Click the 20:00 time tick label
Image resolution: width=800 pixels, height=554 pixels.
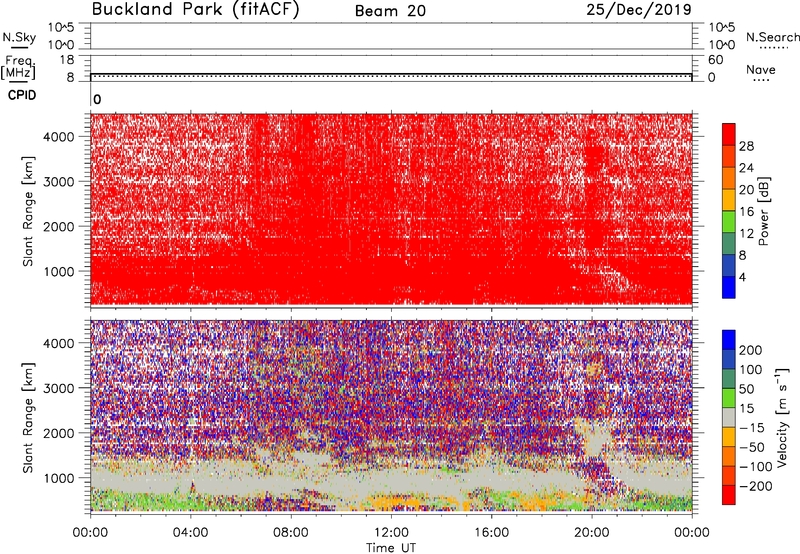(x=592, y=533)
